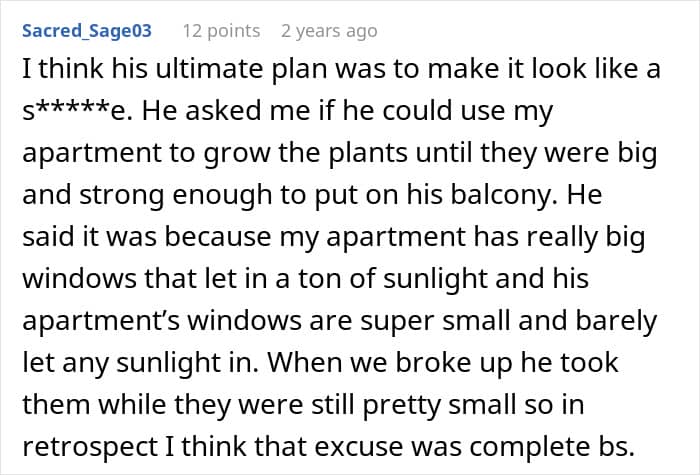
Task: Click the 2 years ago timestamp
Action: tap(329, 31)
